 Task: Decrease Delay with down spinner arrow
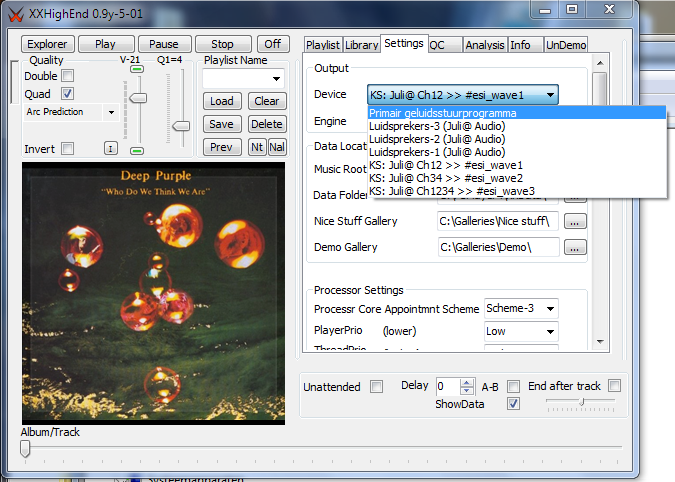tap(467, 390)
